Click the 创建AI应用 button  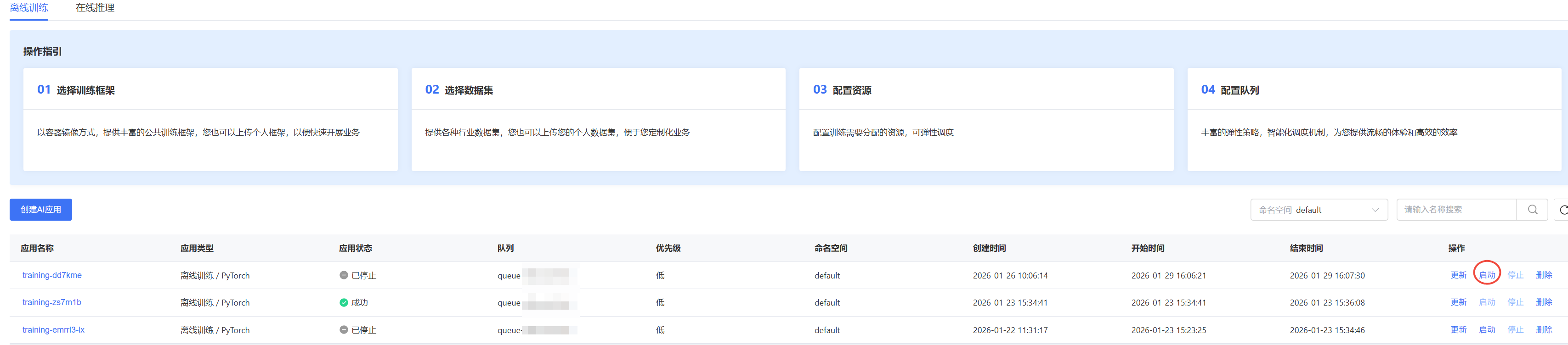(x=41, y=210)
